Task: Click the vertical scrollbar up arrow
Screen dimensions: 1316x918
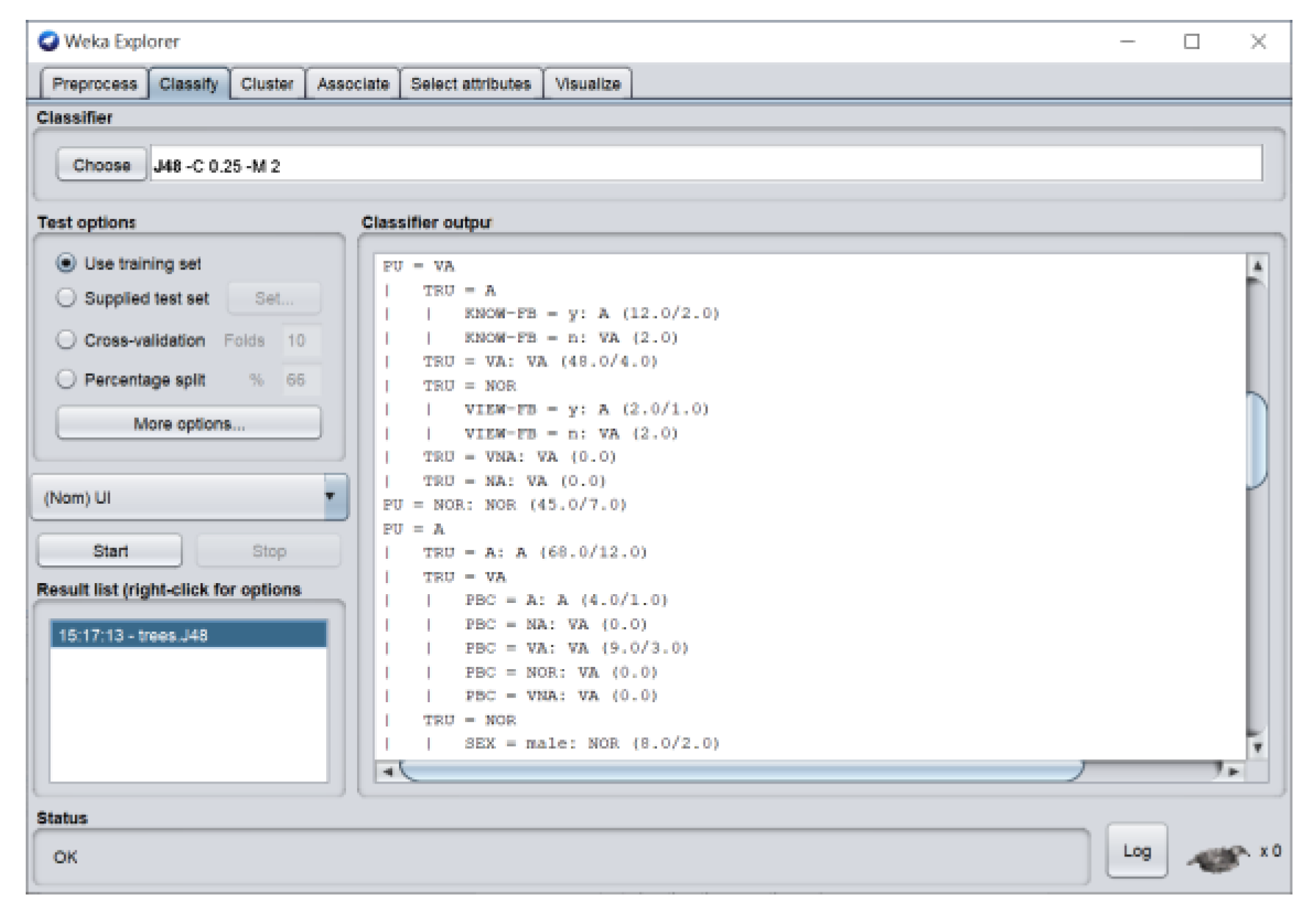Action: pos(1257,266)
